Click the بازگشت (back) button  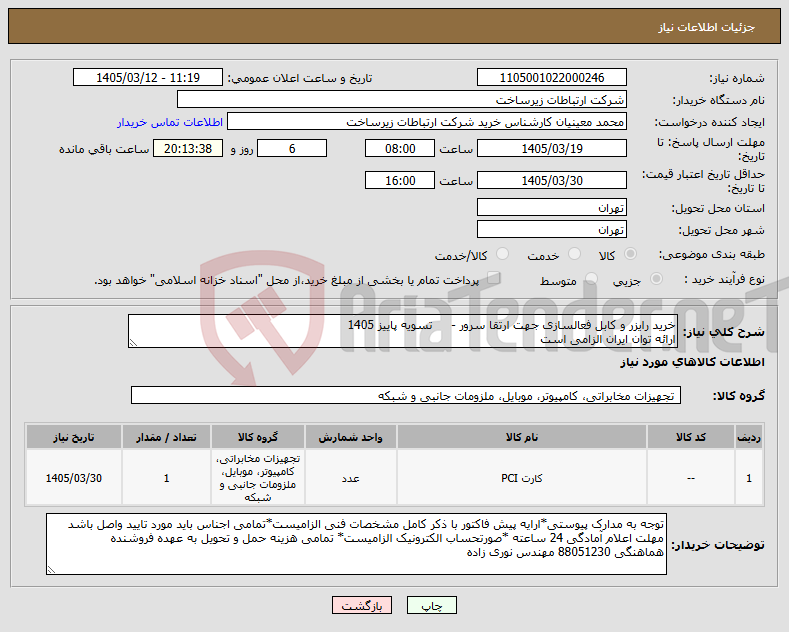click(x=362, y=605)
